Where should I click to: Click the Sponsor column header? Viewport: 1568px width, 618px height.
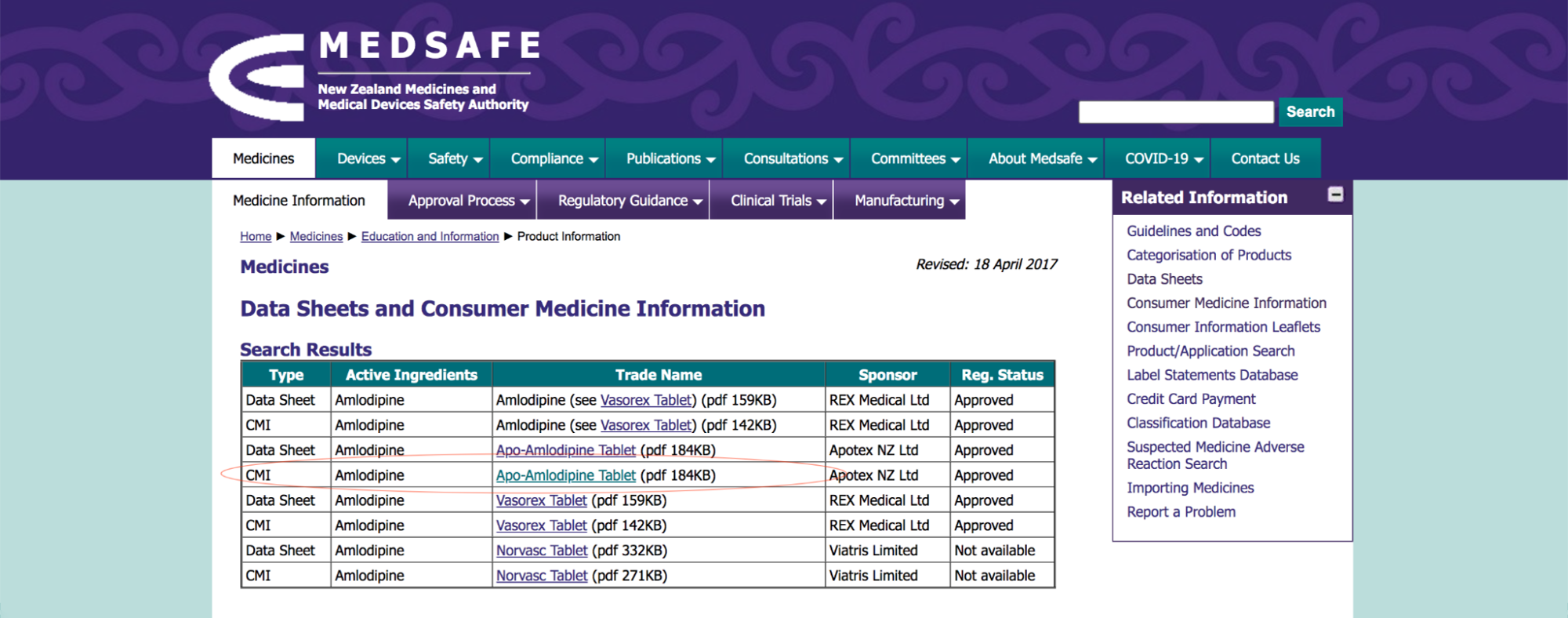[x=887, y=375]
